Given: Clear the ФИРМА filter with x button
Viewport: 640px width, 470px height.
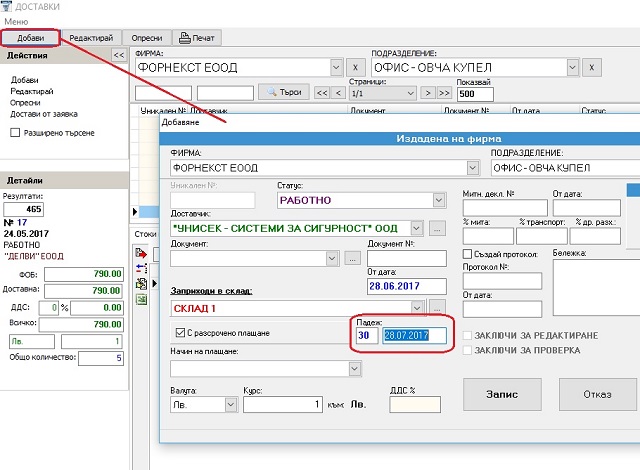Looking at the screenshot, I should [355, 67].
